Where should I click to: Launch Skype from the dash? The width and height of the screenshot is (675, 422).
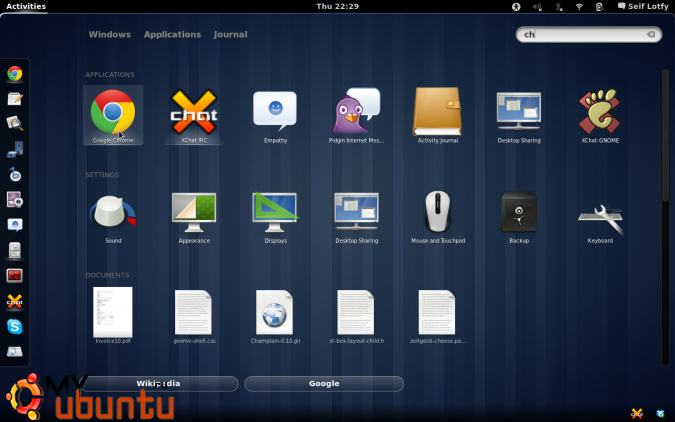(15, 327)
